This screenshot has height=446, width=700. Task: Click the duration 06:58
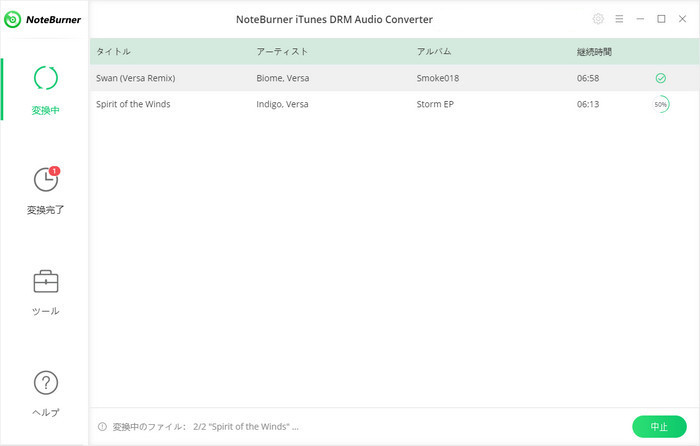(x=588, y=78)
